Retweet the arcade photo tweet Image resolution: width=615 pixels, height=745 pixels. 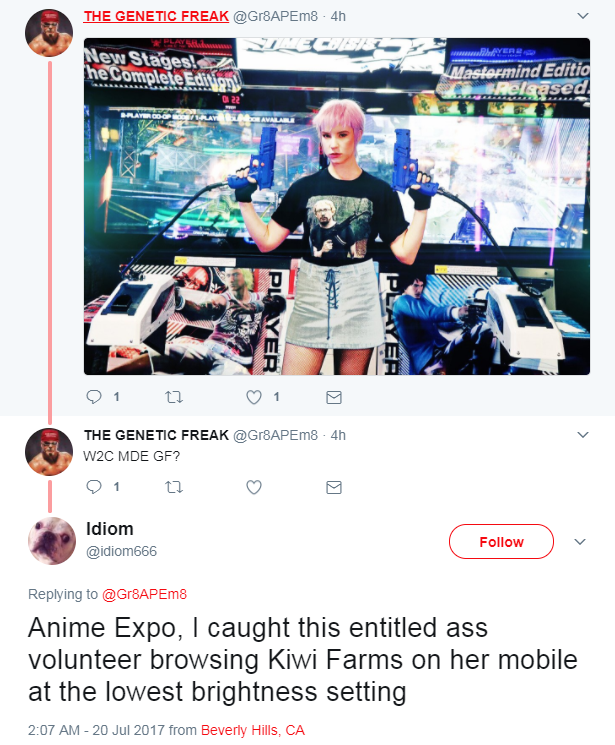[174, 397]
